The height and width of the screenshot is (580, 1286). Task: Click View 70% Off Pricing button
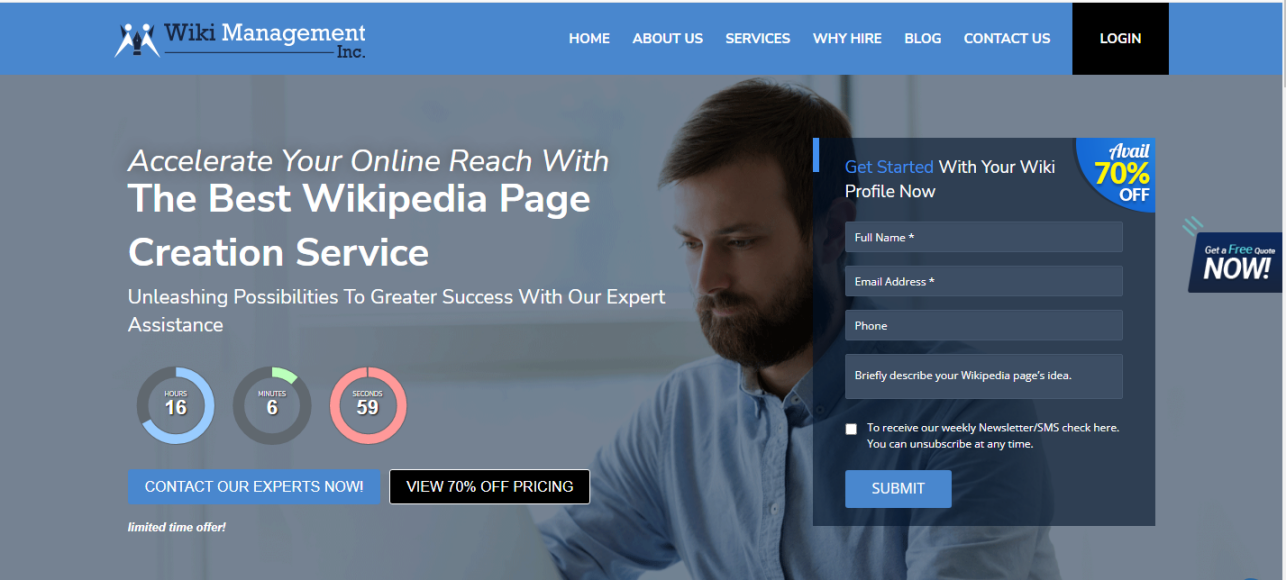(x=490, y=487)
